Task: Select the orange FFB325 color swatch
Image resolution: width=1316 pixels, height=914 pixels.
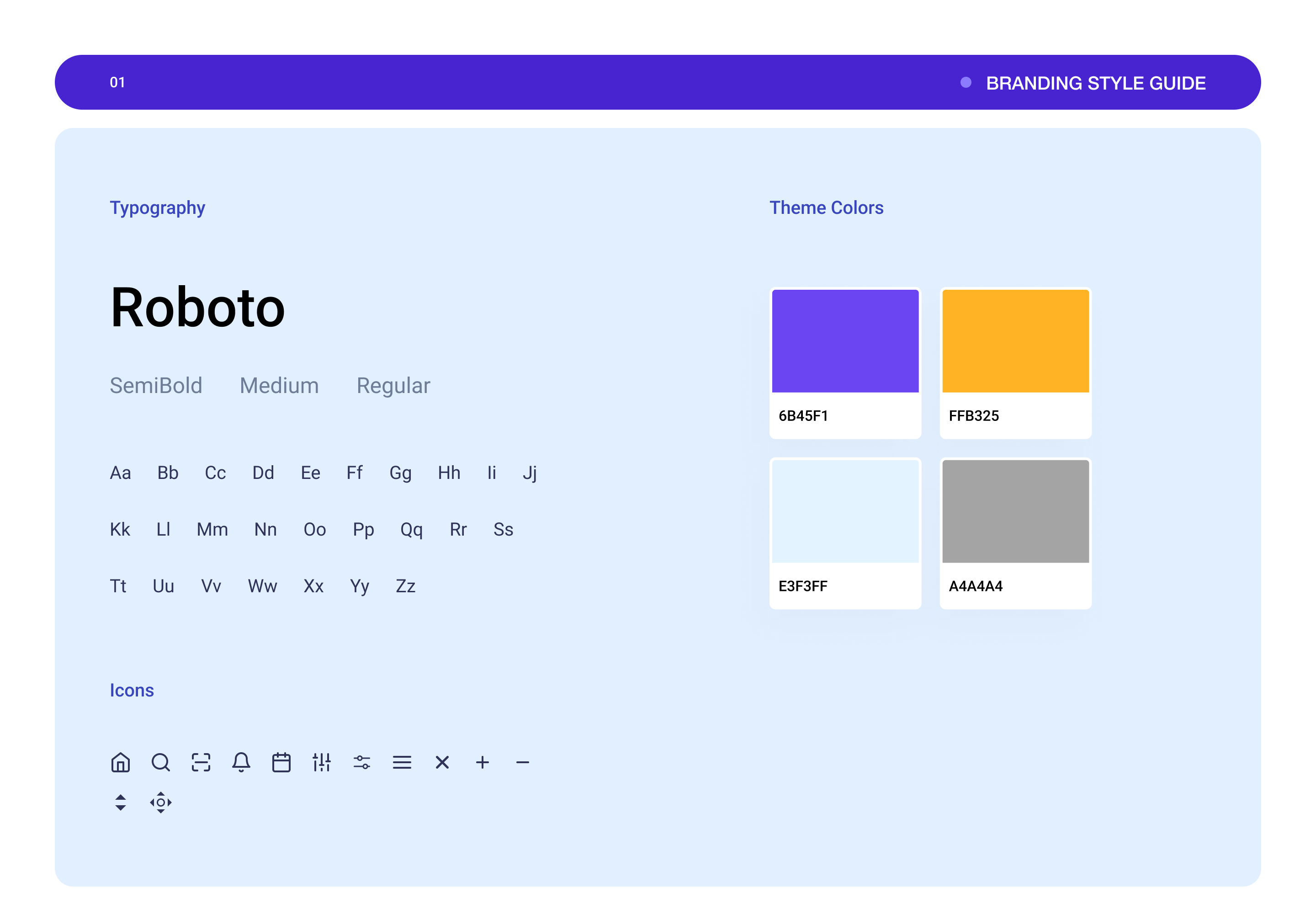Action: [1015, 341]
